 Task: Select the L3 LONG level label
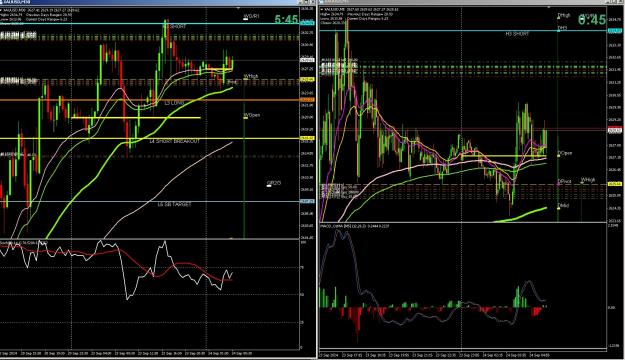point(175,103)
